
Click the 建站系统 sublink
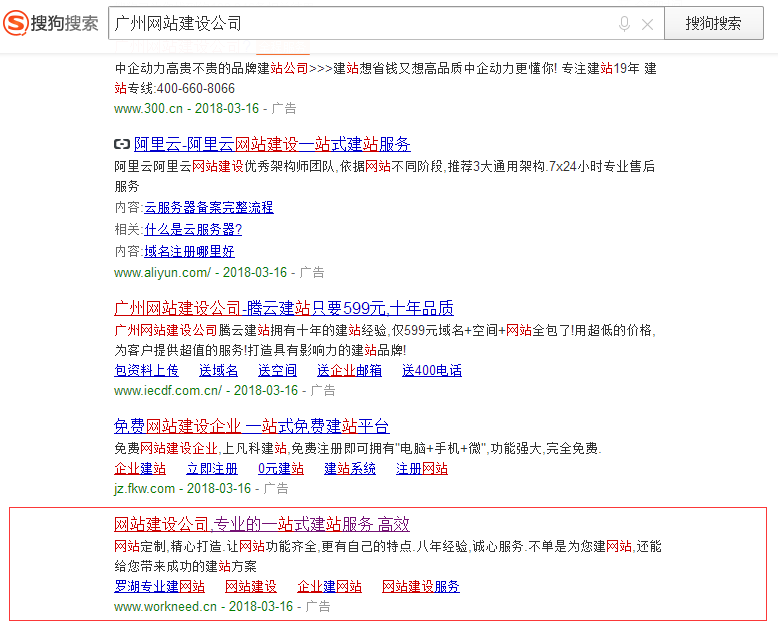coord(350,468)
